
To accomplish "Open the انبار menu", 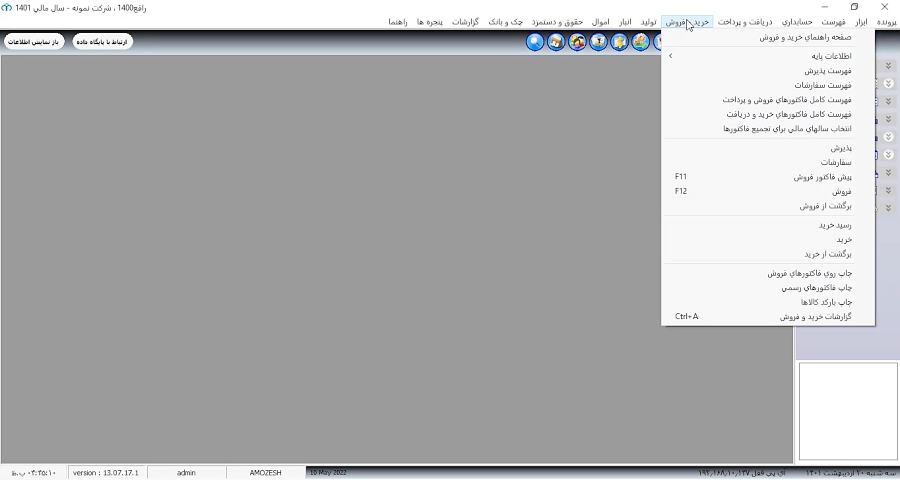I will tap(624, 22).
